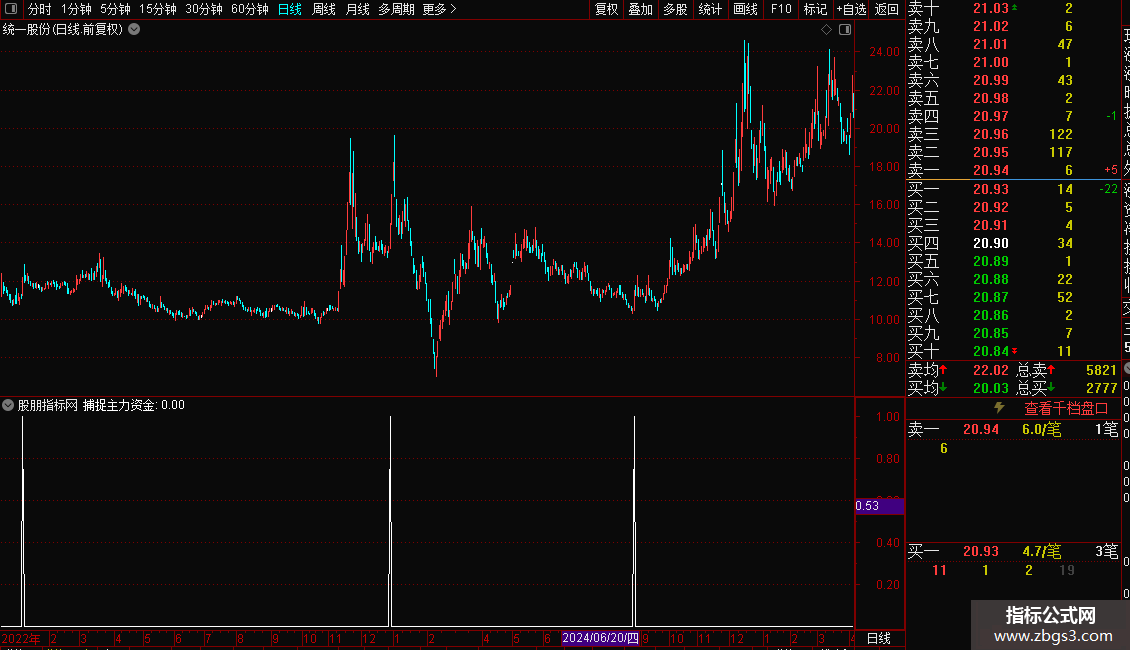Viewport: 1130px width, 650px height.
Task: Switch to 分时 intraday chart
Action: click(40, 9)
